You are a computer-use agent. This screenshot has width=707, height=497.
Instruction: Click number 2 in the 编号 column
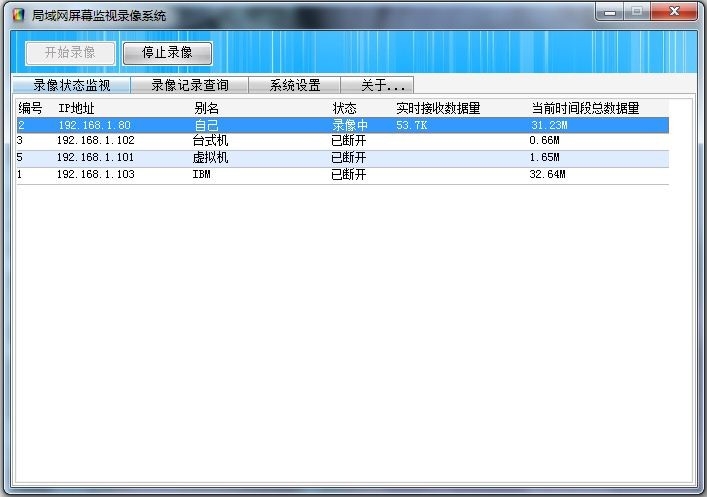point(21,125)
